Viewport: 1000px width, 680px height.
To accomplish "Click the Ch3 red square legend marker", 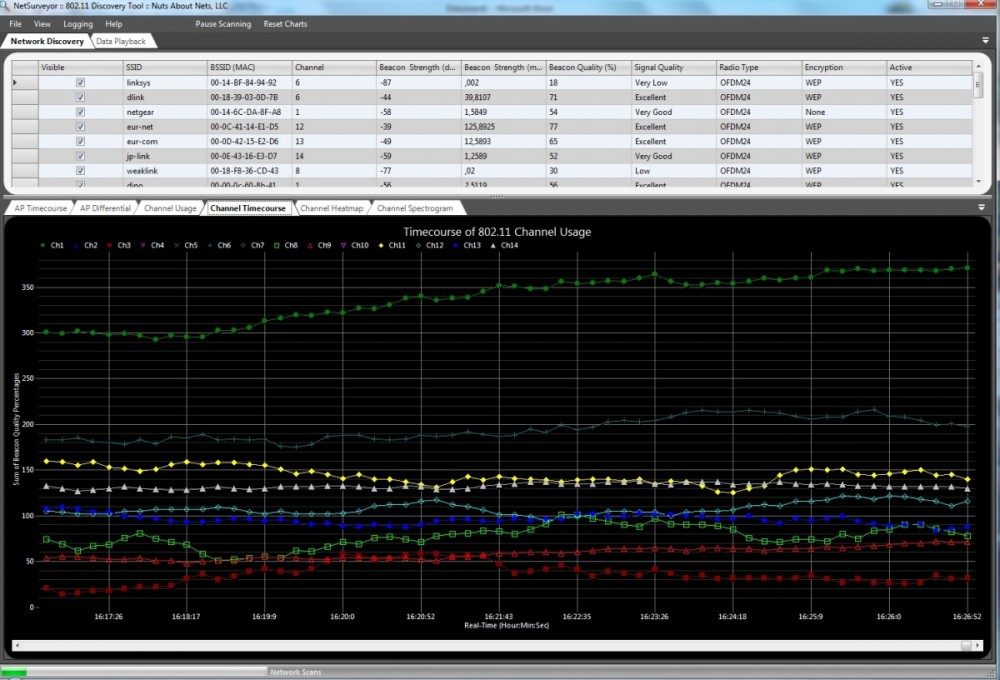I will coord(110,245).
